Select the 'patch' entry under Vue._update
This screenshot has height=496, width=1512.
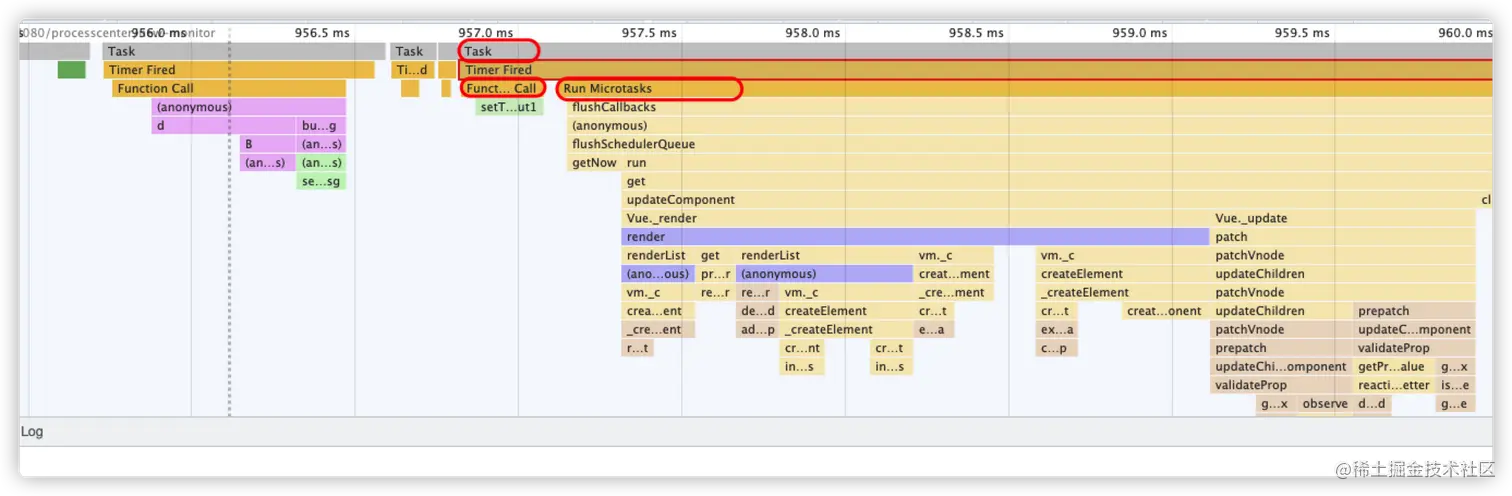point(1343,237)
